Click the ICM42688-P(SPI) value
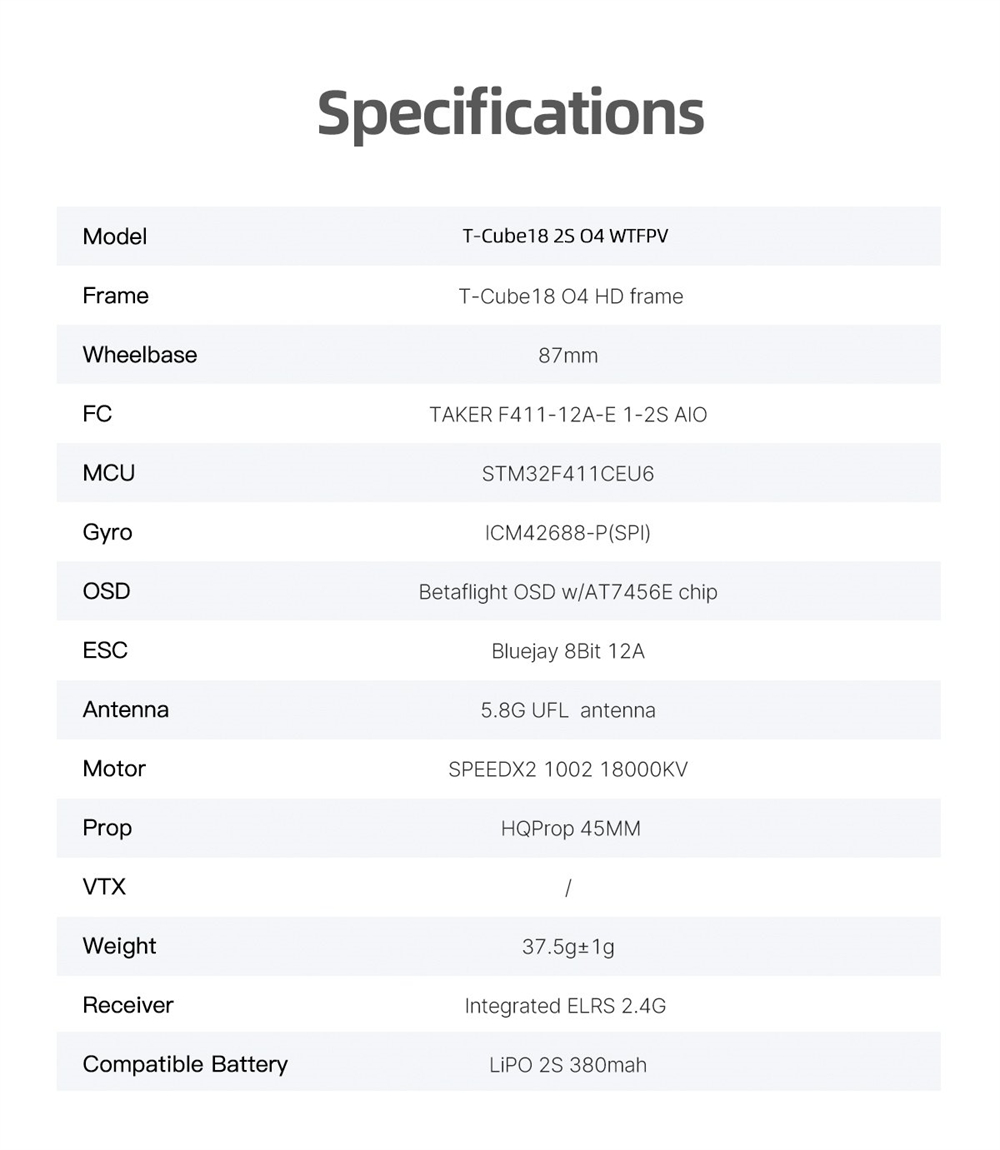The image size is (1000, 1150). 567,533
